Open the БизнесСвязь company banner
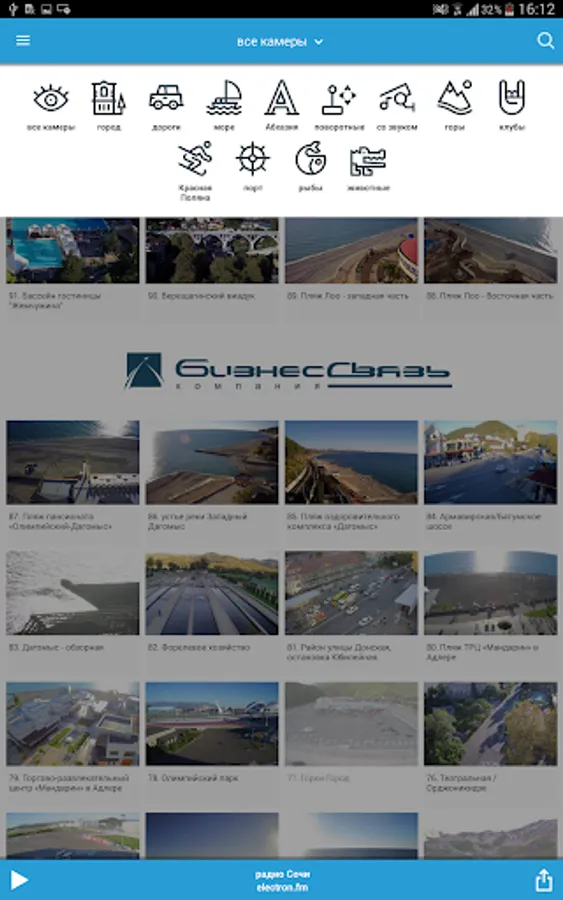The width and height of the screenshot is (563, 900). click(x=288, y=371)
